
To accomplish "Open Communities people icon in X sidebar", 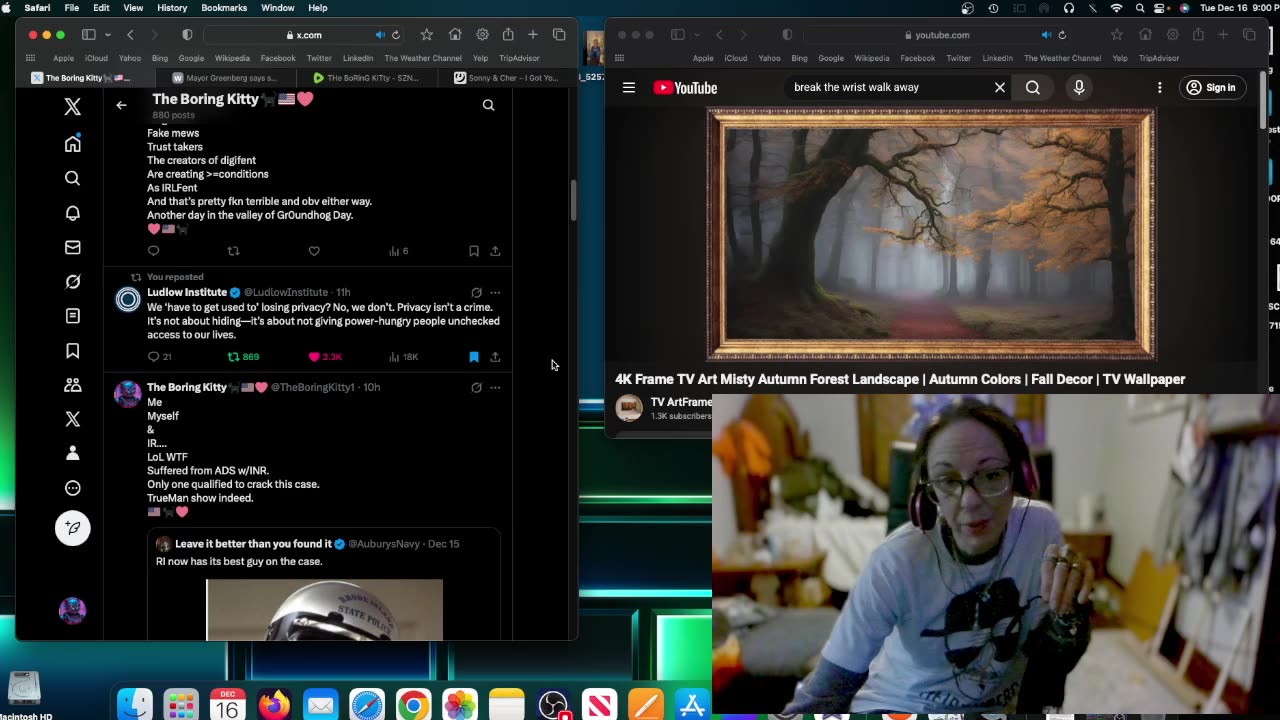I will click(x=72, y=385).
